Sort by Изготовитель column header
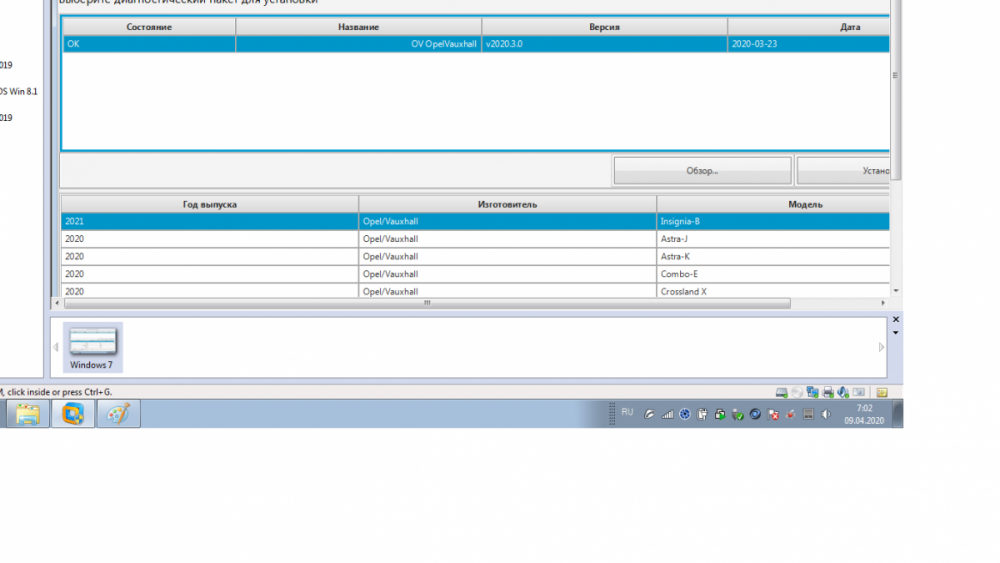This screenshot has width=1000, height=563. [508, 205]
